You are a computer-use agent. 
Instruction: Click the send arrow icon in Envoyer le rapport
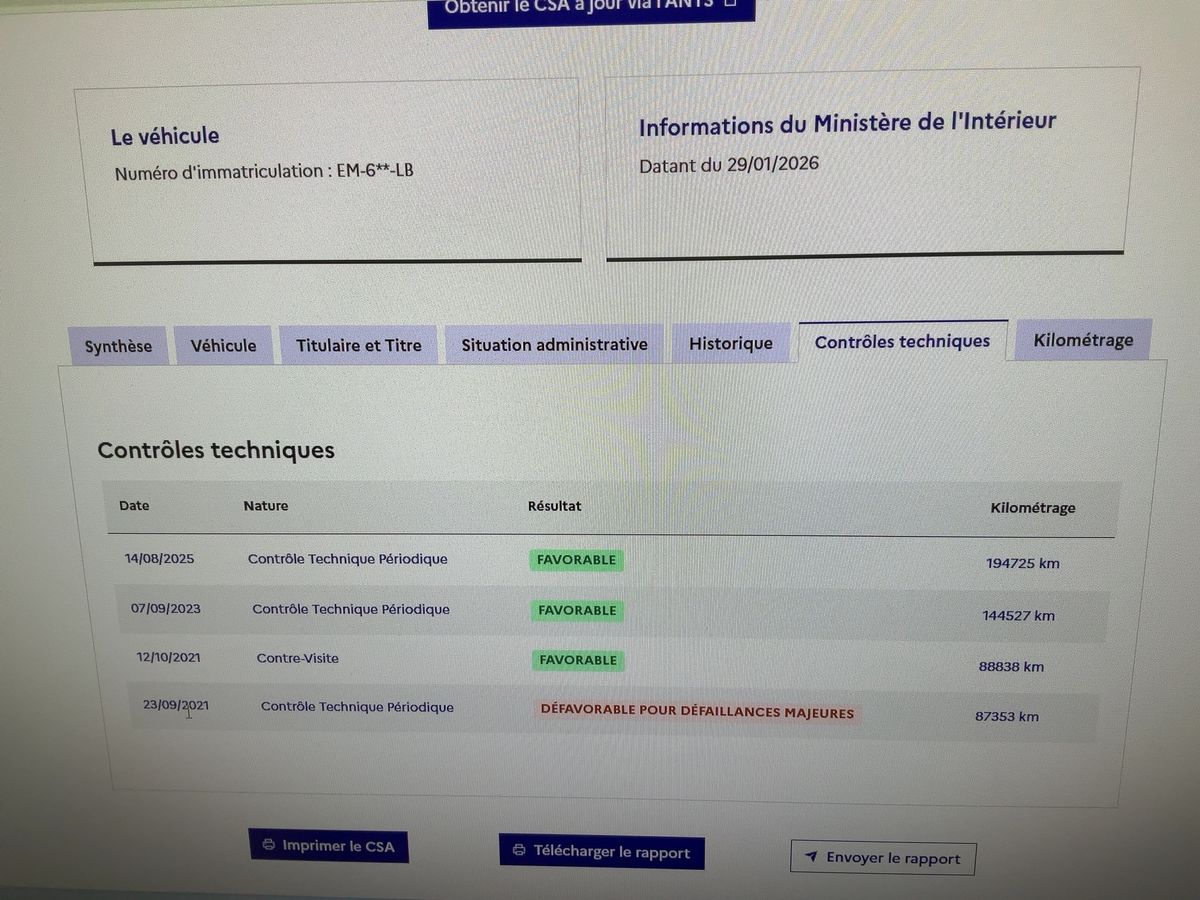811,857
